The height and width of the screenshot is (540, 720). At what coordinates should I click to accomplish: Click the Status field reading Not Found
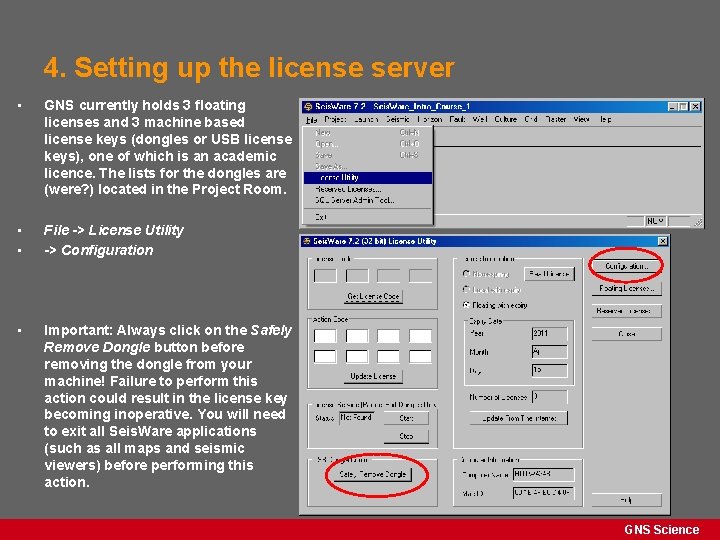point(357,418)
